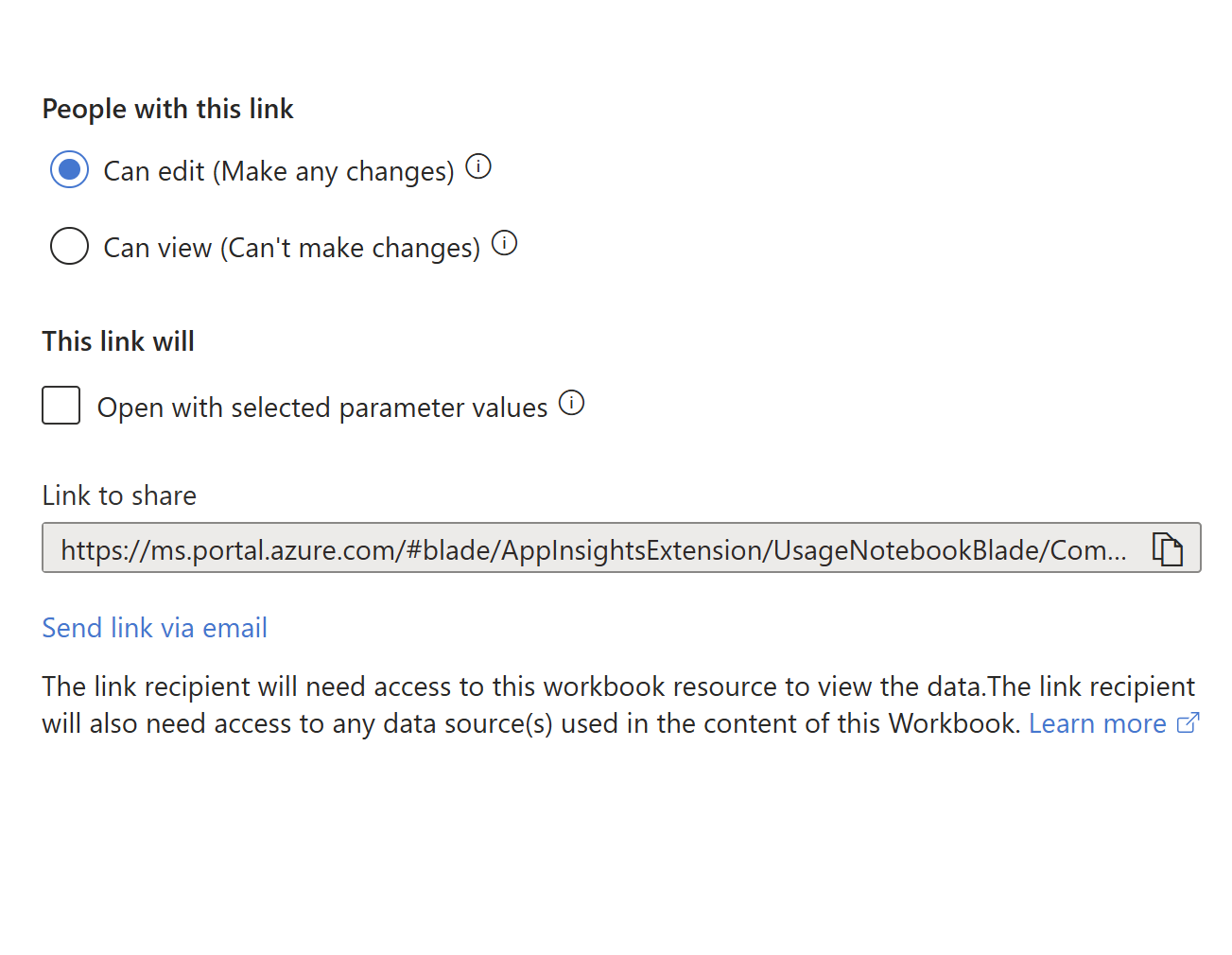
Task: Click the "Can view (Can't make changes)" label
Action: point(291,248)
